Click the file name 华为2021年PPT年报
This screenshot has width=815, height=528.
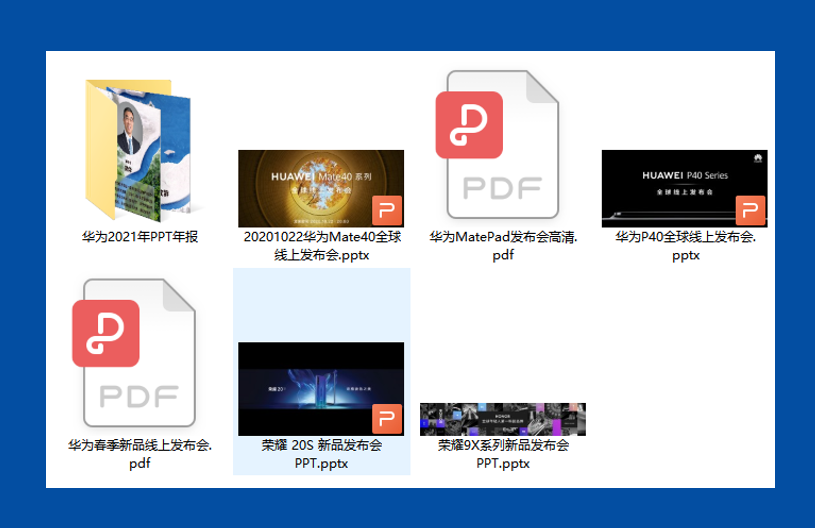(x=140, y=237)
